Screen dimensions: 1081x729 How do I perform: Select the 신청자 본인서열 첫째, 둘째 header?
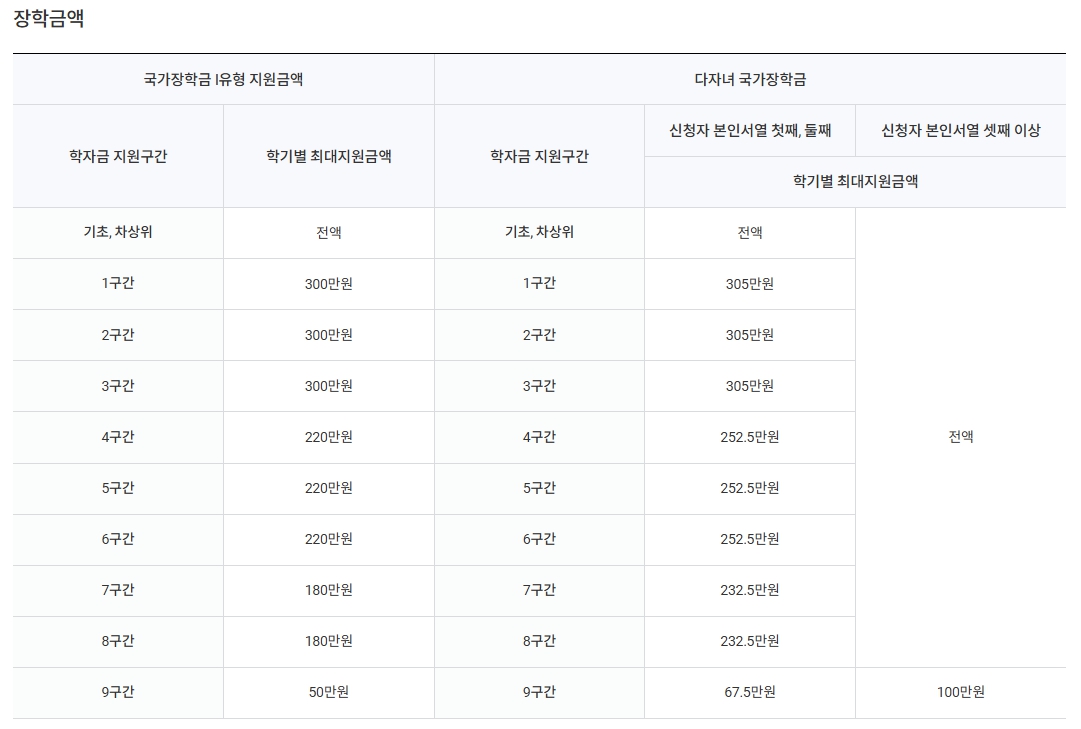pyautogui.click(x=750, y=130)
